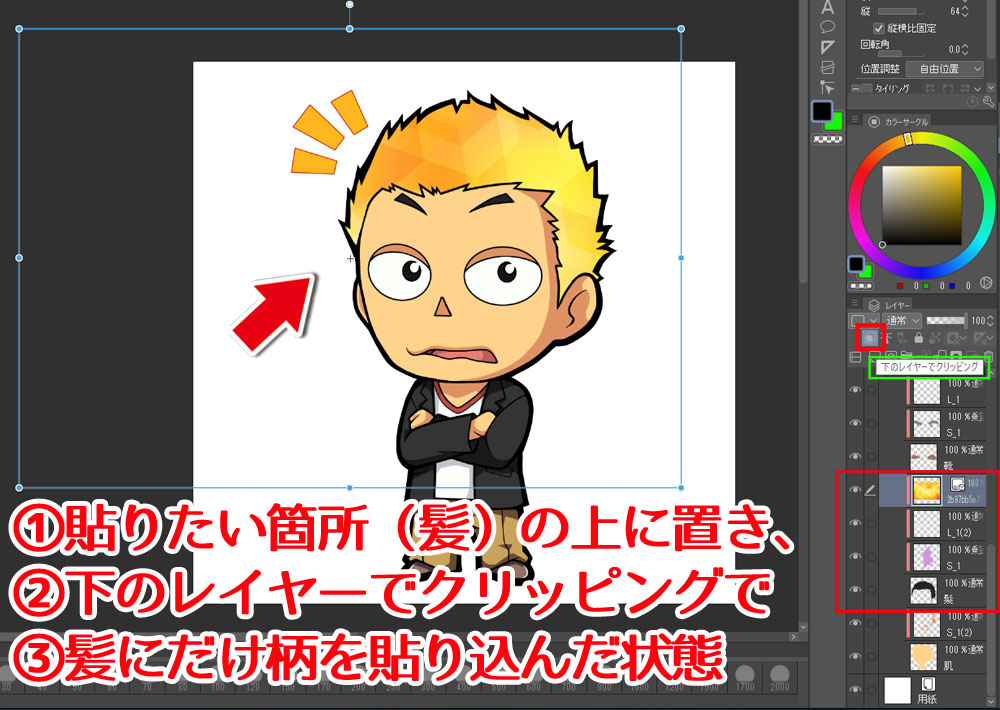Hide the 靴 shoes layer
Image resolution: width=1000 pixels, height=710 pixels.
tap(855, 454)
